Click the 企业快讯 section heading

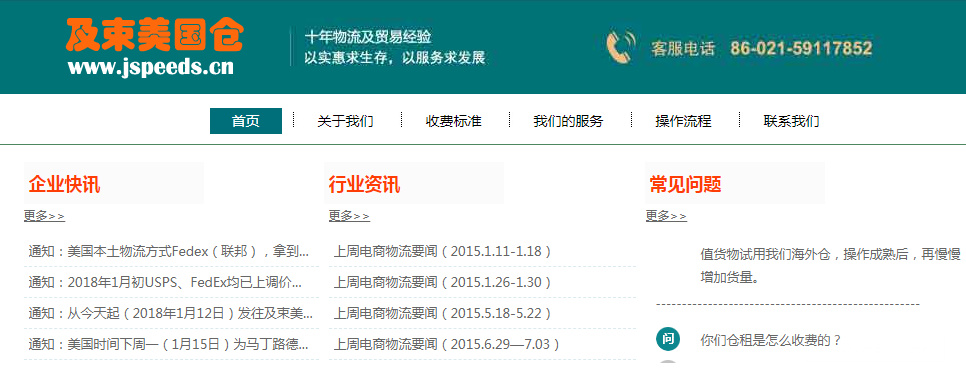(x=64, y=184)
